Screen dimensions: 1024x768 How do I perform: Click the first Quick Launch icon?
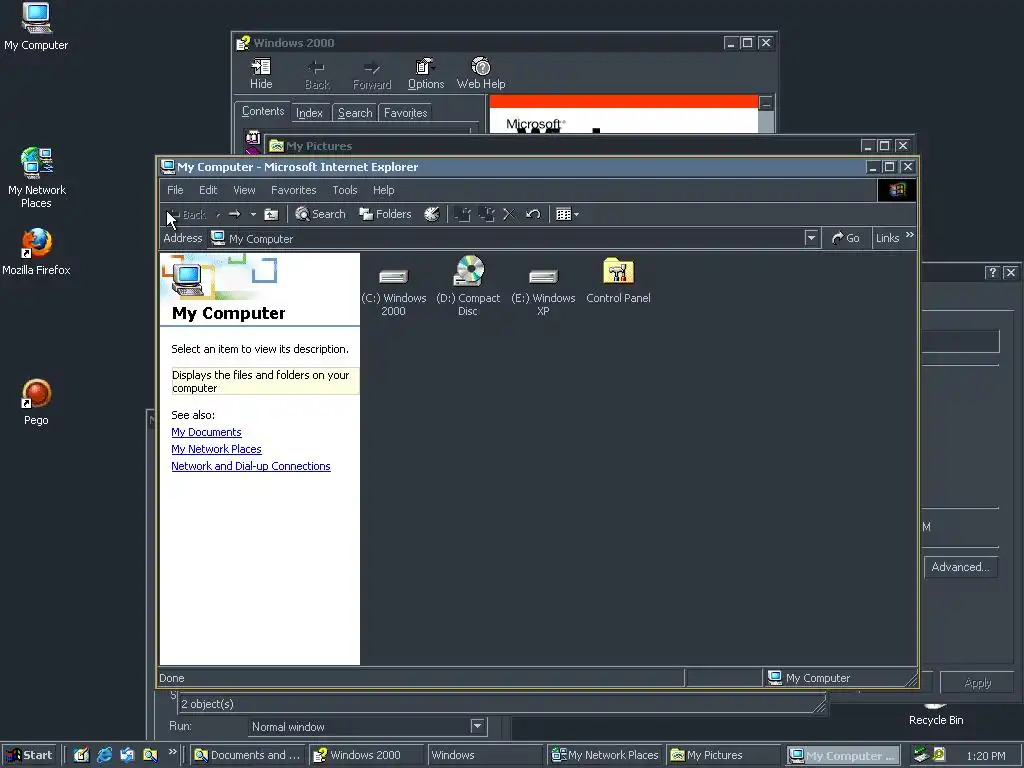click(81, 755)
